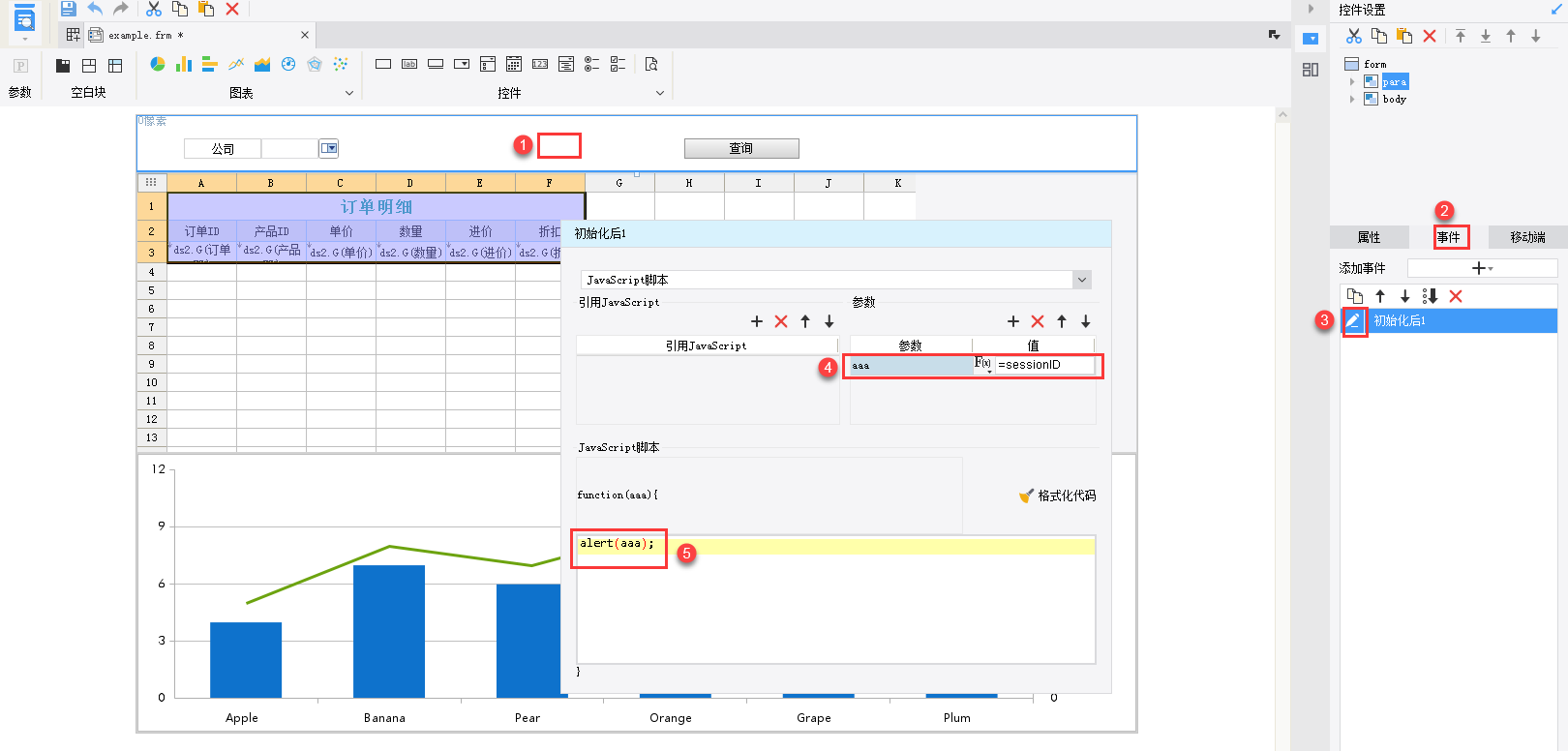The image size is (1568, 751).
Task: Open the 公司 combo box dropdown arrow
Action: click(329, 148)
